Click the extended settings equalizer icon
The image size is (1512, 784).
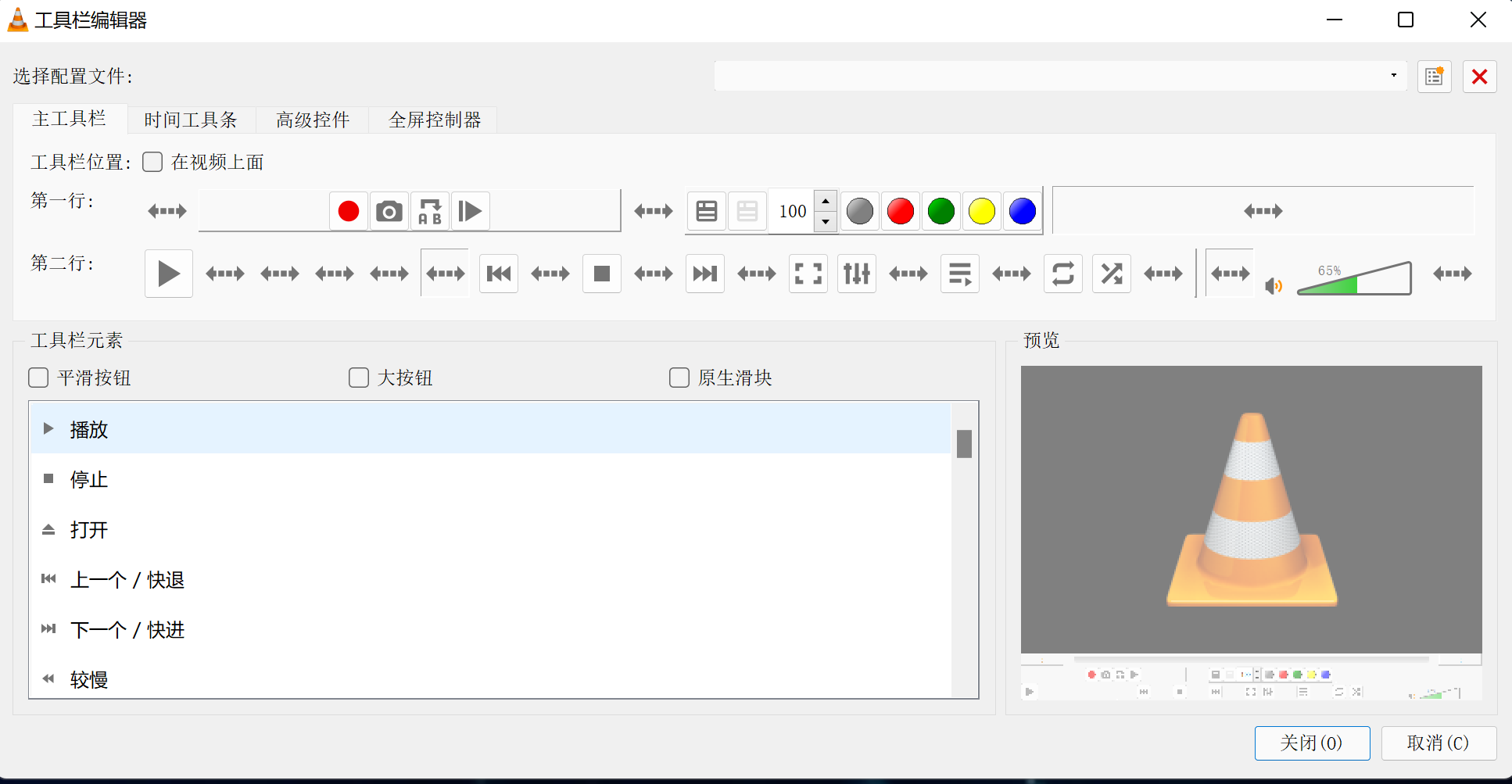857,274
